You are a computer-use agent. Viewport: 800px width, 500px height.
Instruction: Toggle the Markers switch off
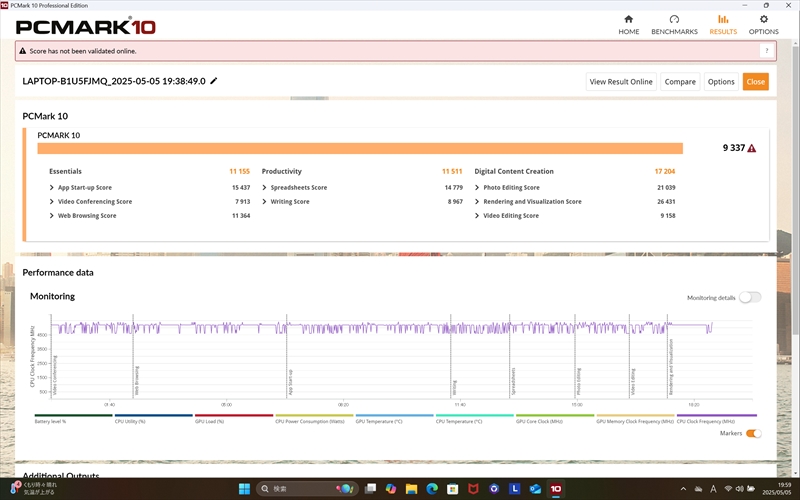pyautogui.click(x=754, y=433)
